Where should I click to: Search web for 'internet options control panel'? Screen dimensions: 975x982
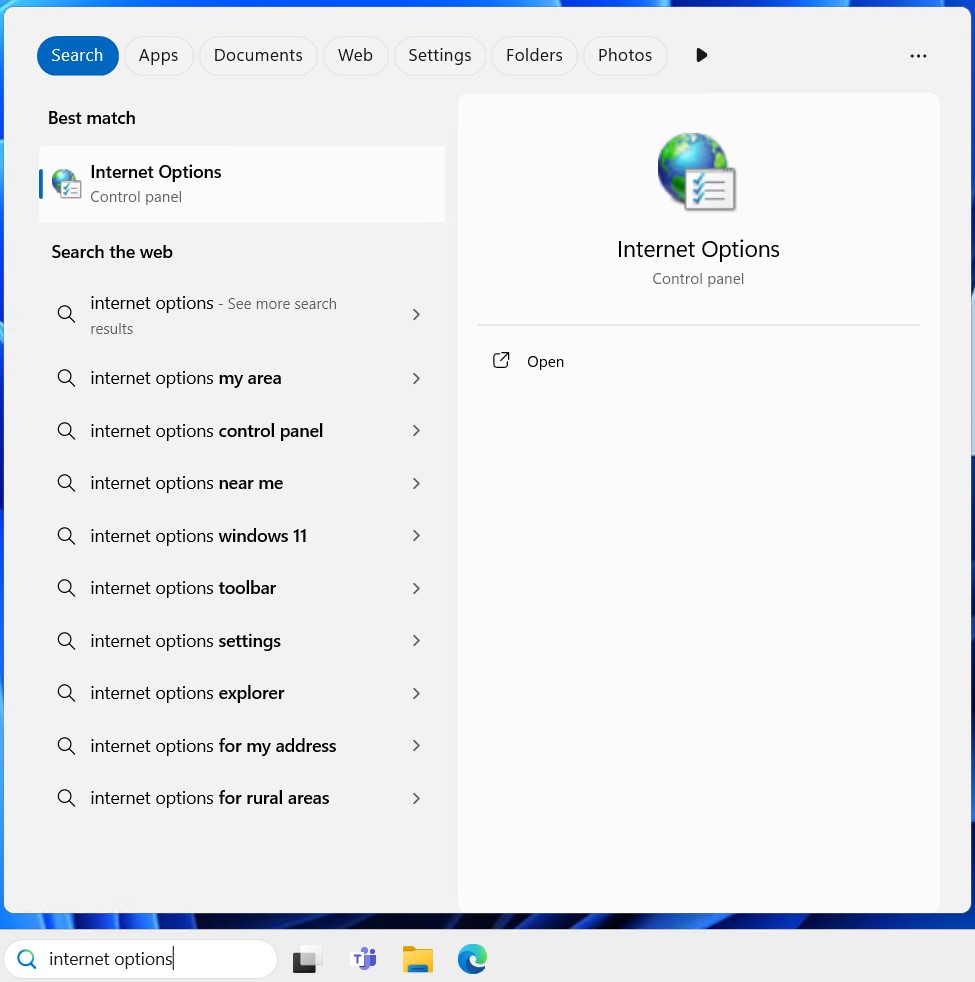(x=242, y=431)
